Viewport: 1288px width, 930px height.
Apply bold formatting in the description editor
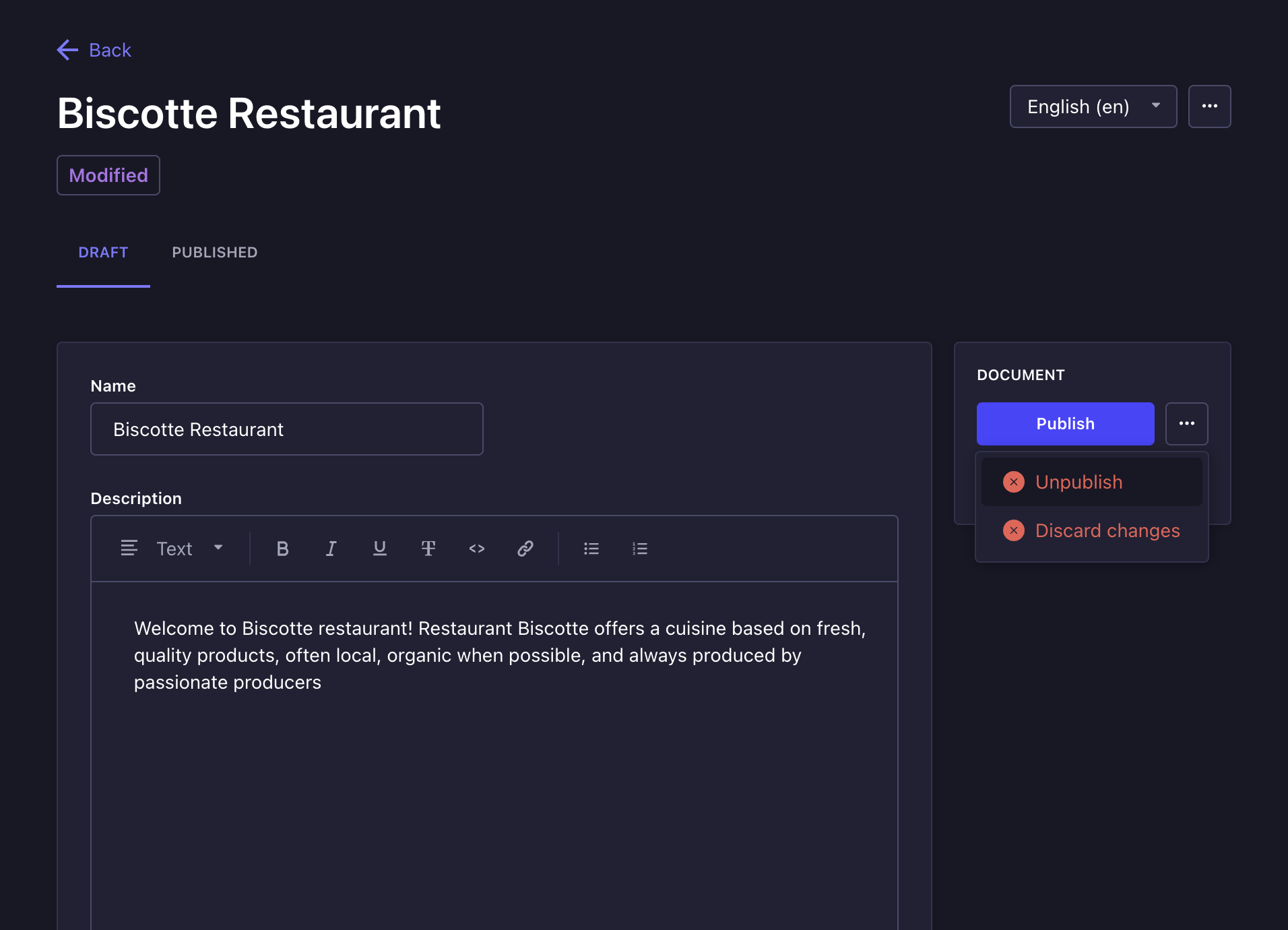tap(282, 549)
